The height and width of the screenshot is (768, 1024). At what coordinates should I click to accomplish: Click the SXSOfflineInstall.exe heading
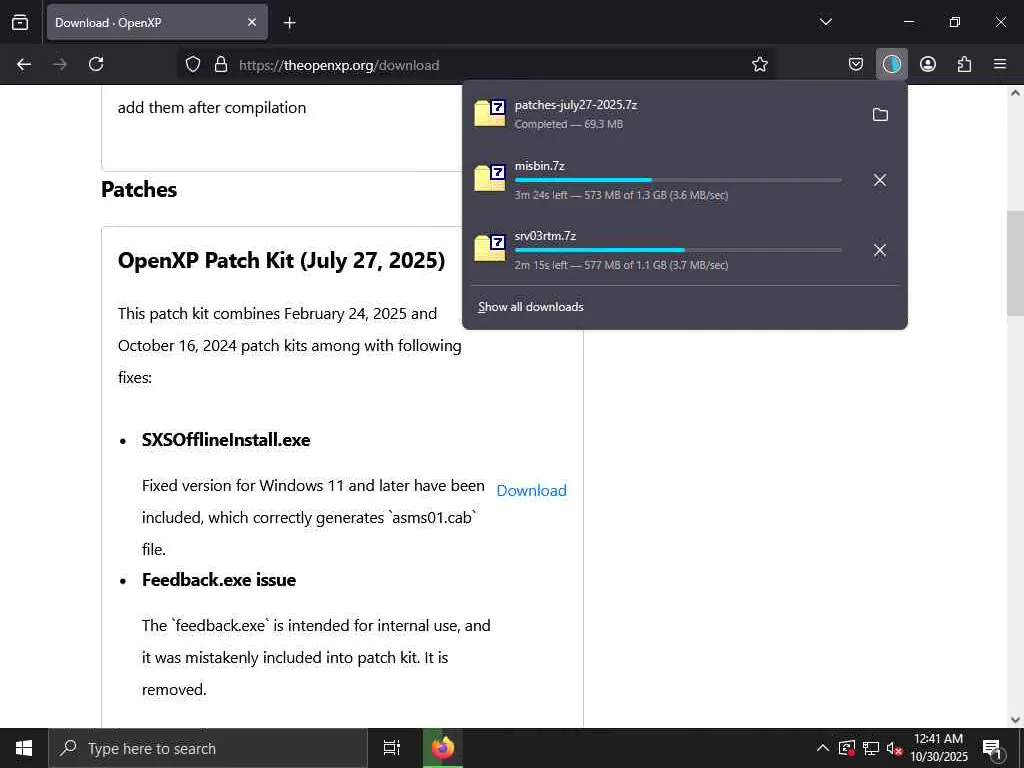[x=226, y=440]
